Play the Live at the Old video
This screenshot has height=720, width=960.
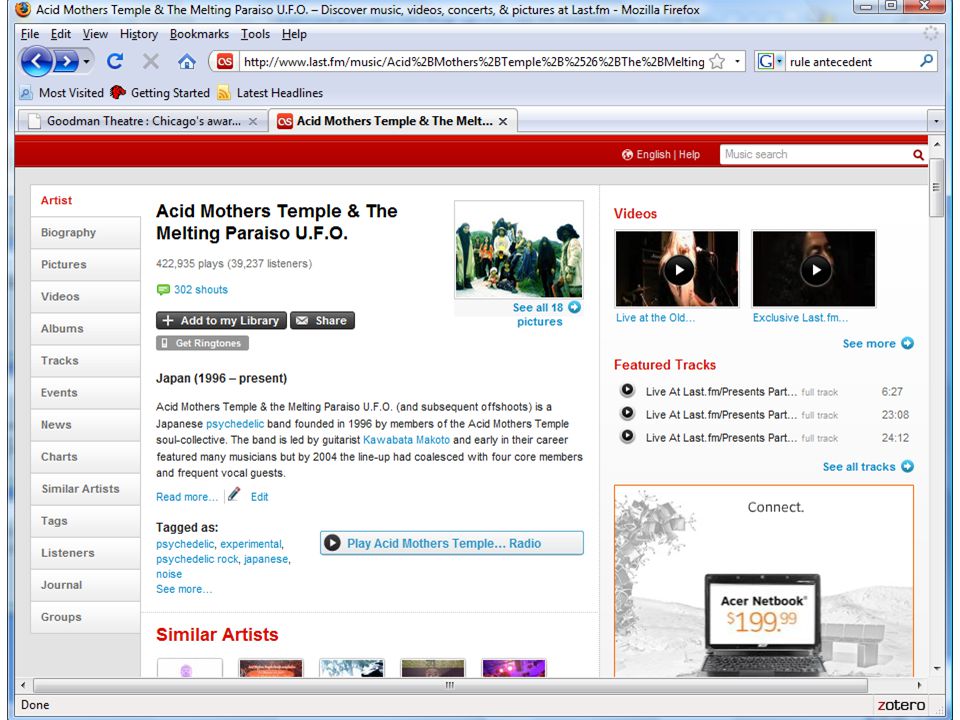tap(677, 269)
